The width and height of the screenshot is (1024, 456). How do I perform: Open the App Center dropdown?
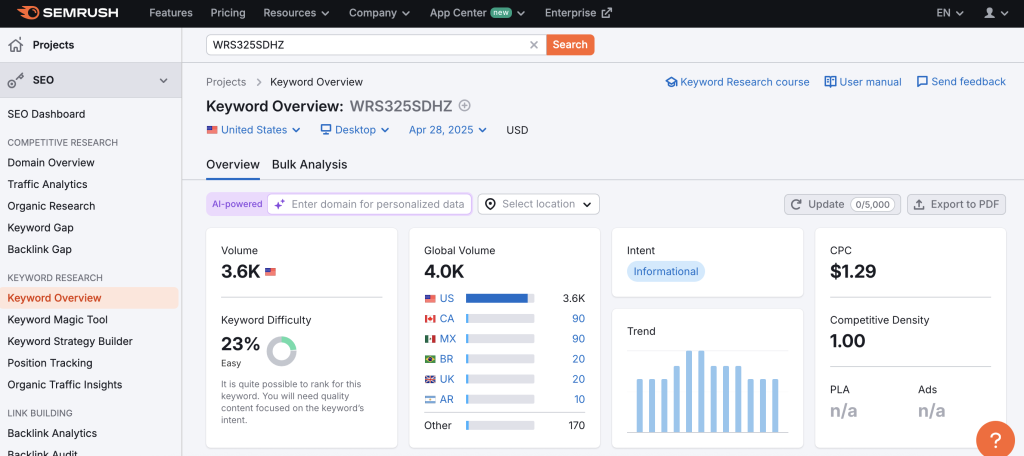pos(478,13)
